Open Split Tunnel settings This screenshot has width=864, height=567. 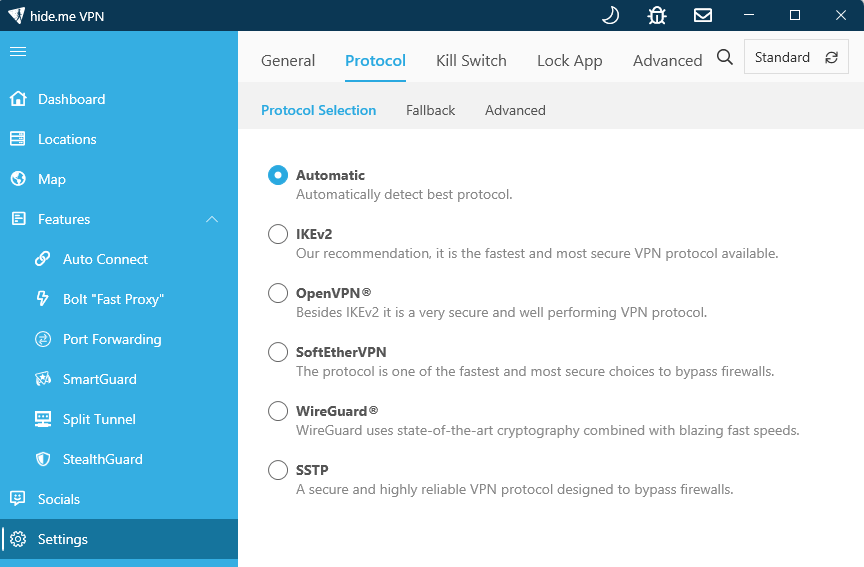(x=99, y=419)
